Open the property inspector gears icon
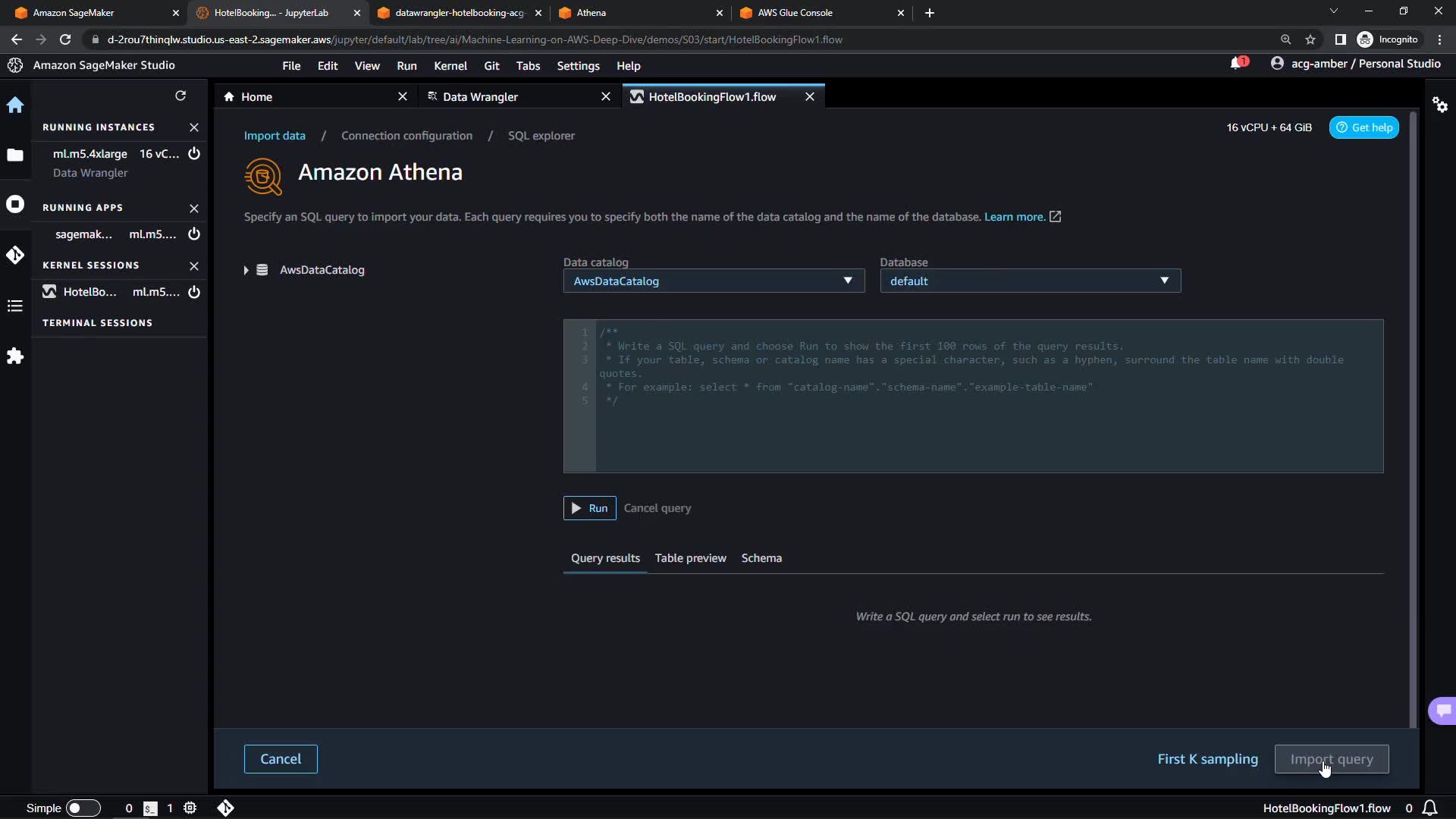 coord(1440,105)
